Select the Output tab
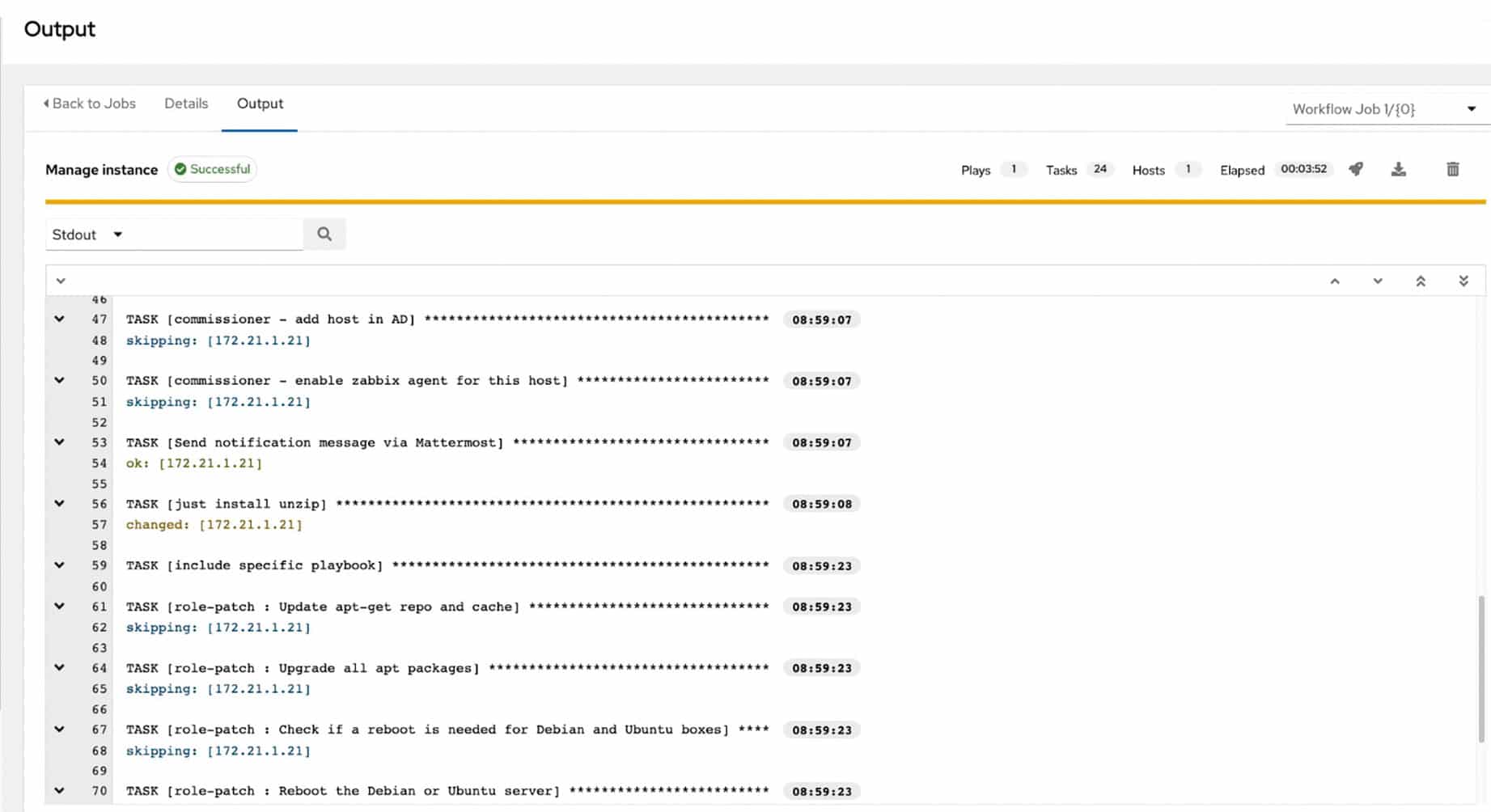The width and height of the screenshot is (1491, 812). (x=260, y=104)
